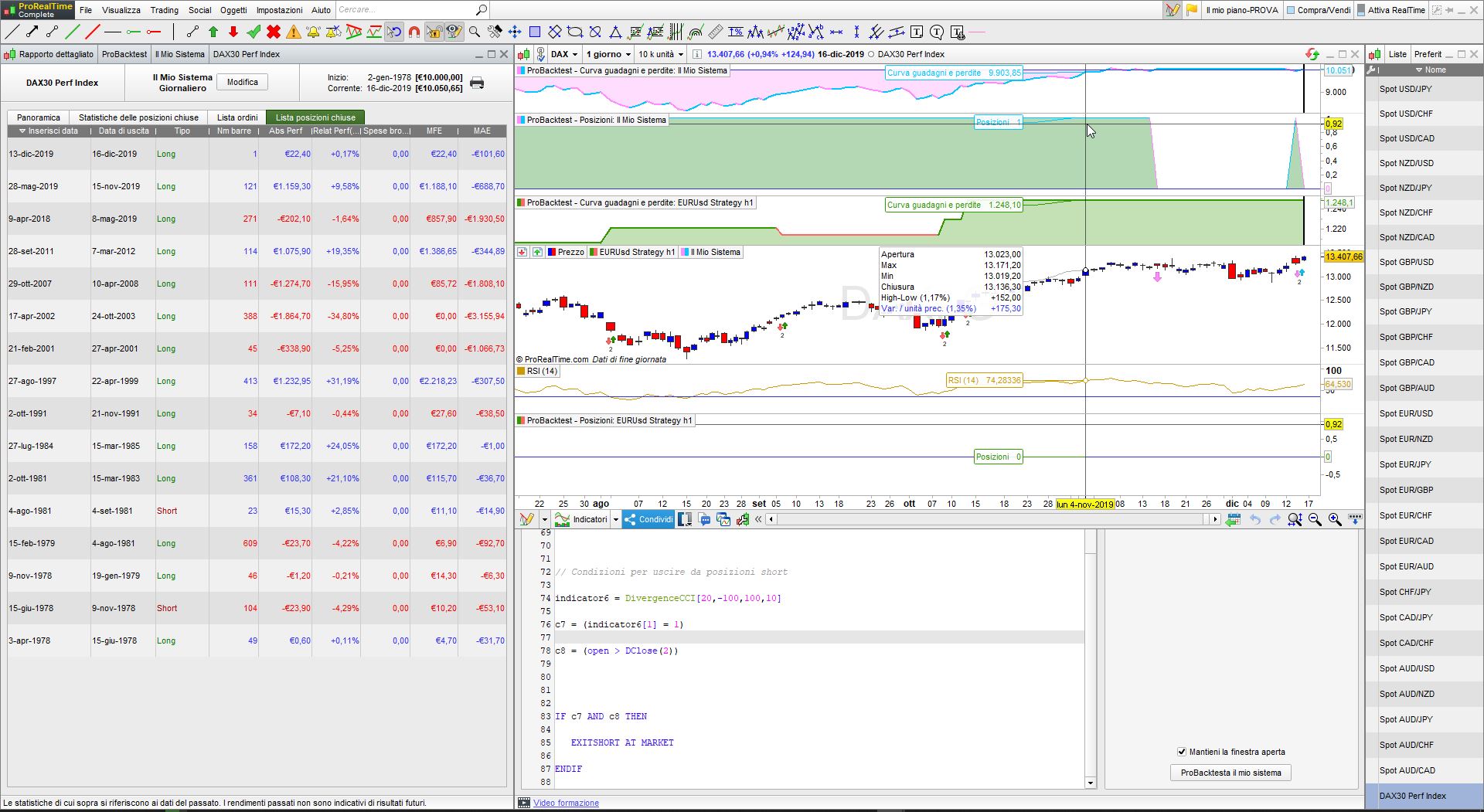Viewport: 1484px width, 812px height.
Task: Click the printer icon in report header
Action: tap(477, 83)
